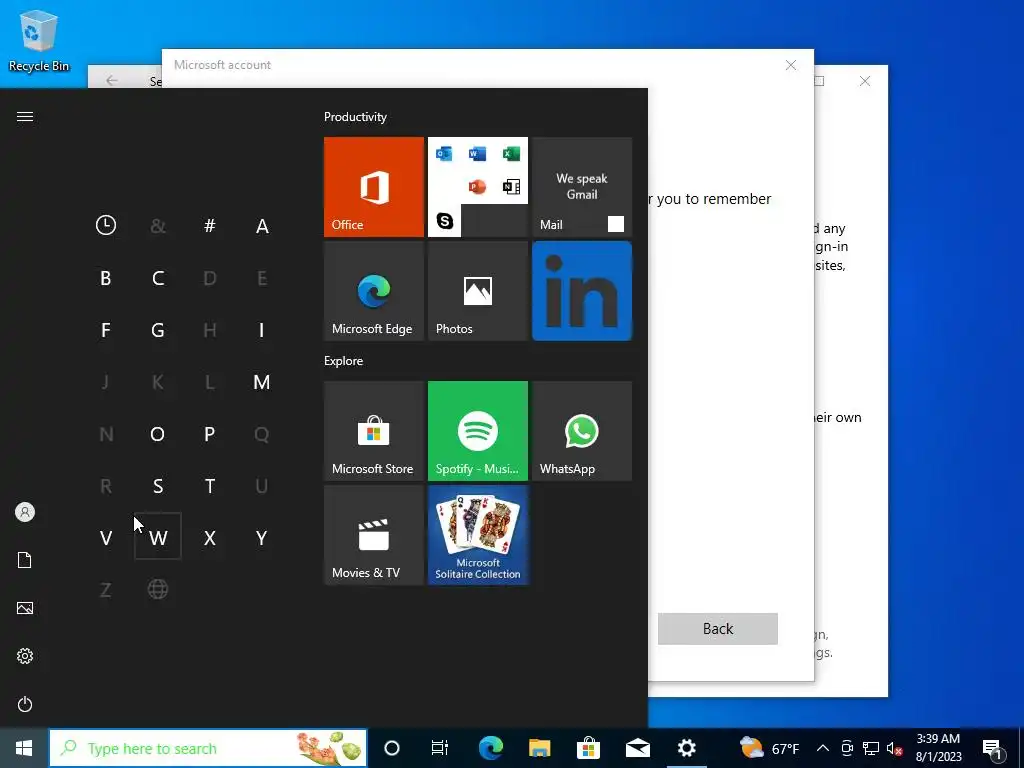Open the Action Center notifications
This screenshot has height=768, width=1024.
pyautogui.click(x=993, y=748)
